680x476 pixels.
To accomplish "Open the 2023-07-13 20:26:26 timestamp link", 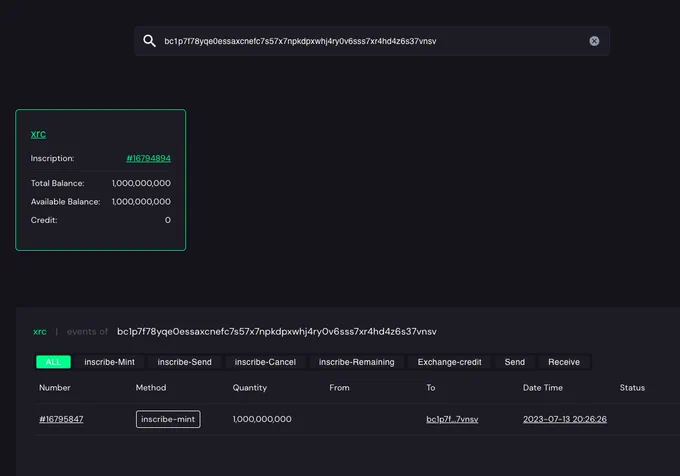I will click(x=565, y=419).
